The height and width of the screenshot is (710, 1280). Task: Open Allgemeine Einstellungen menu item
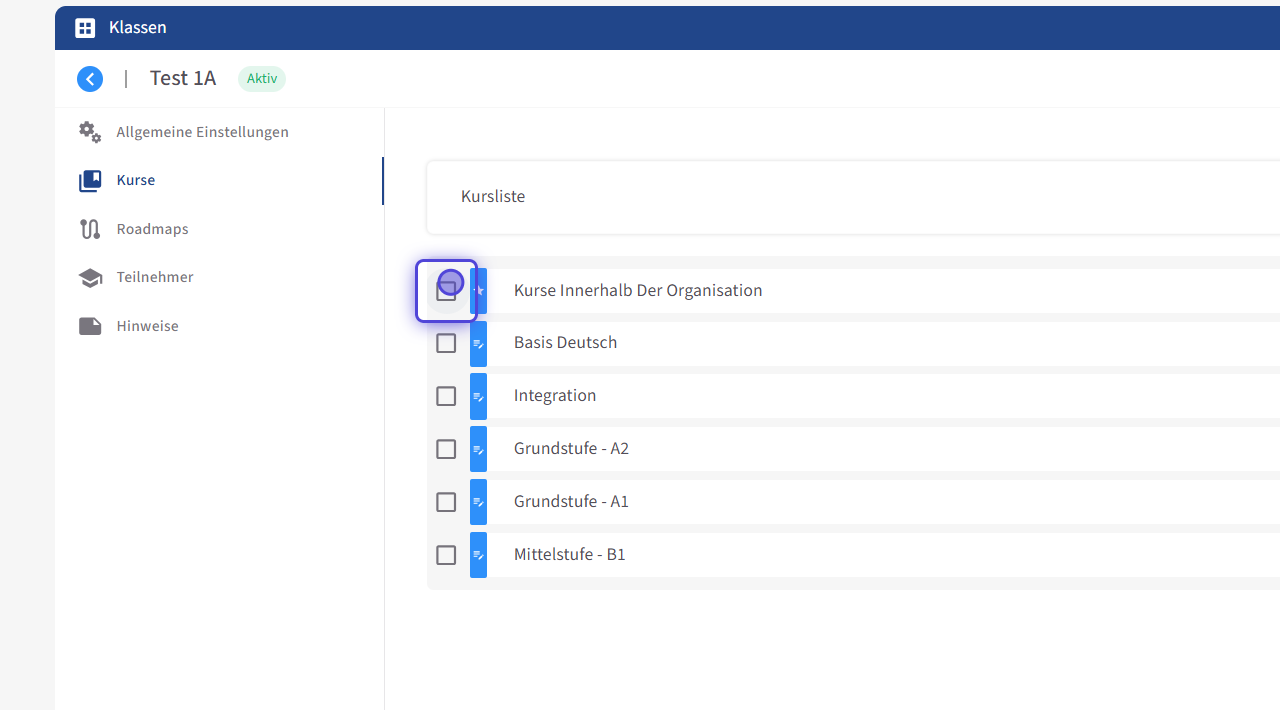pyautogui.click(x=202, y=132)
